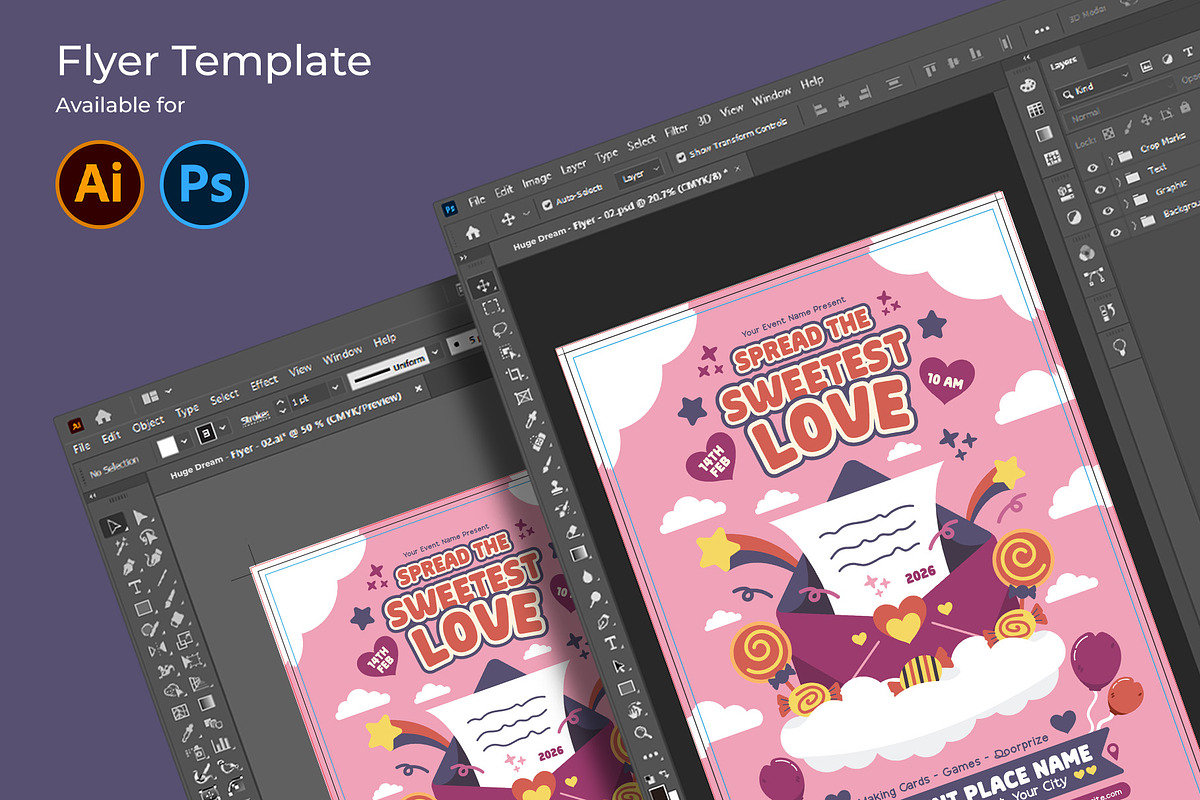
Task: Select the Healing Brush tool in Photoshop
Action: click(538, 441)
